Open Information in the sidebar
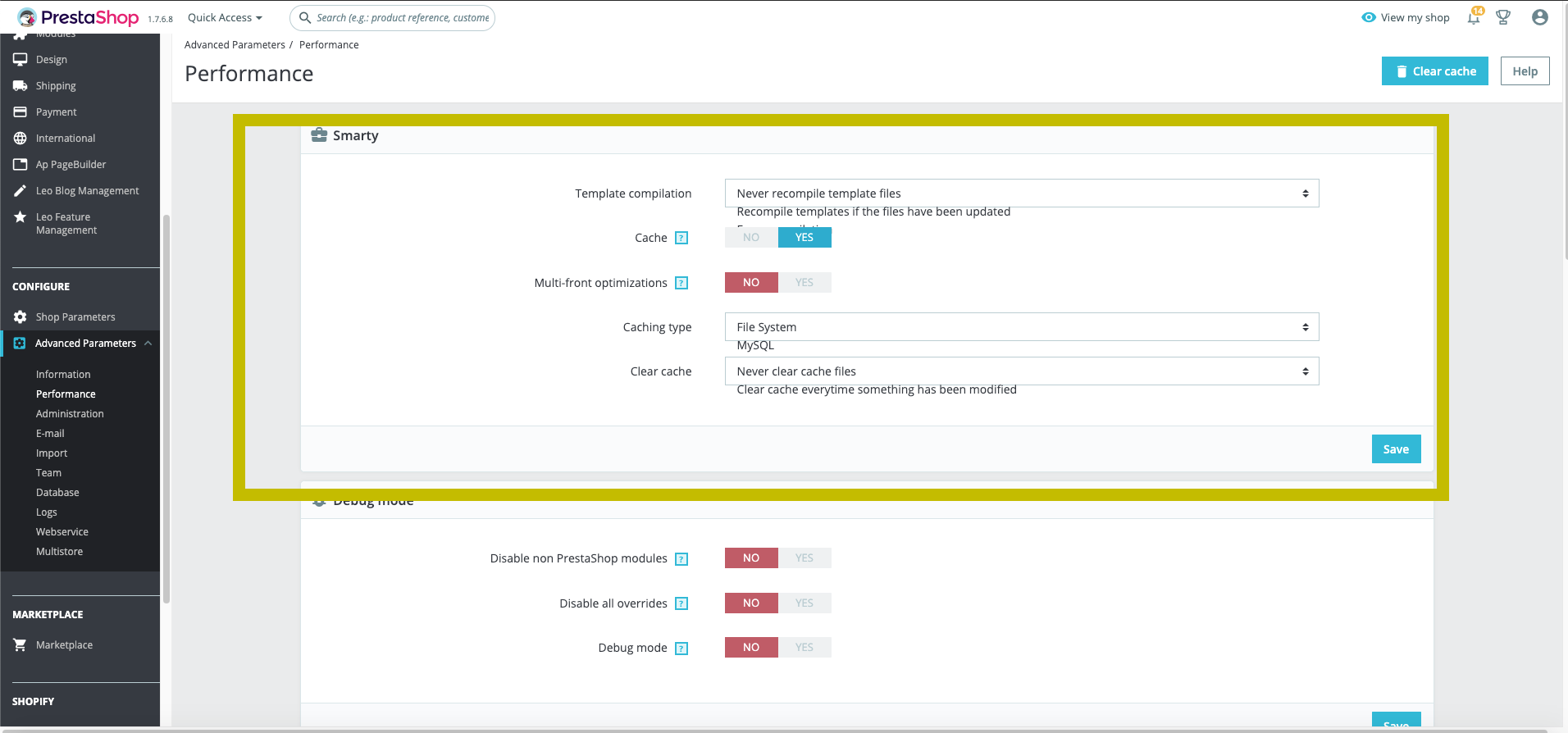The height and width of the screenshot is (733, 1568). pyautogui.click(x=63, y=374)
